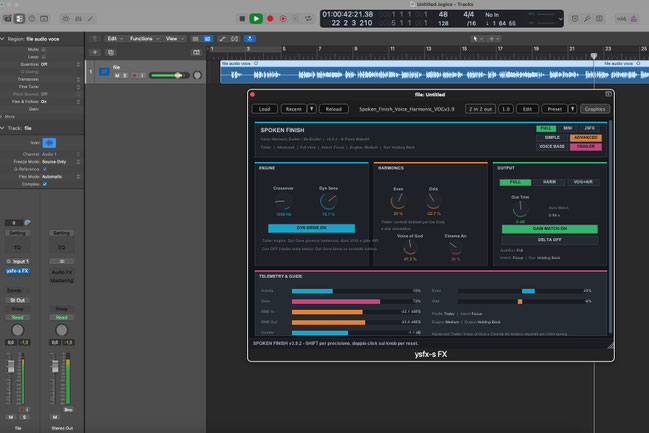This screenshot has width=649, height=433.
Task: Move the file channel strip volume fader
Action: (x=11, y=366)
